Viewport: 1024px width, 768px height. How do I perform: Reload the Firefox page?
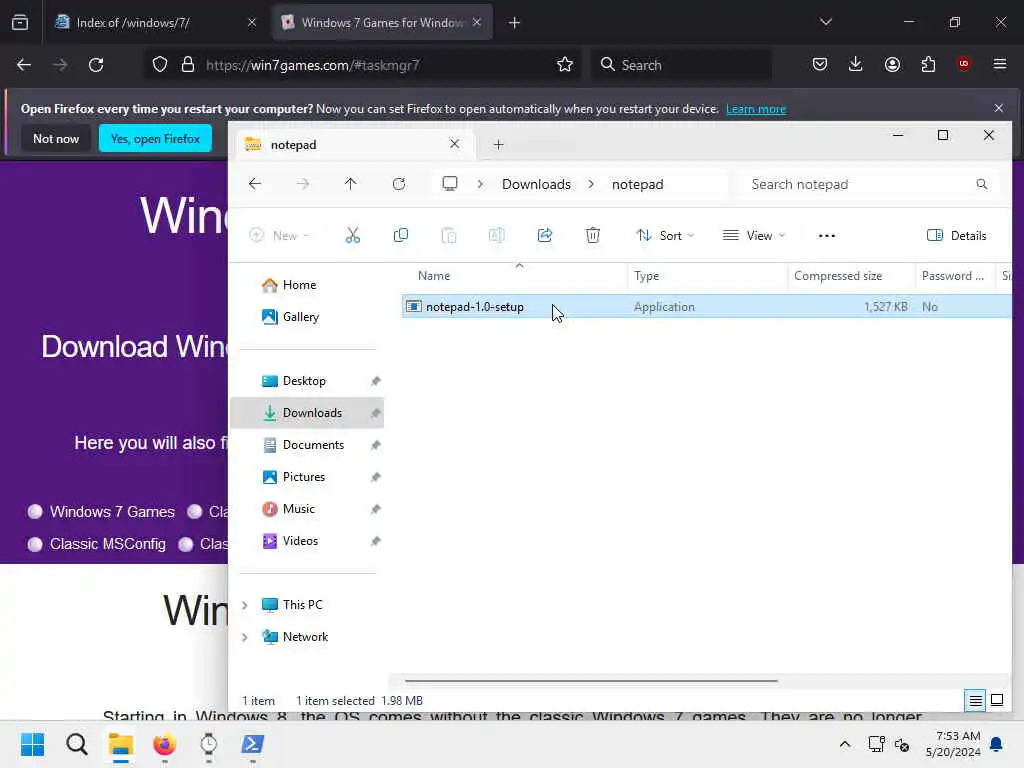coord(96,65)
